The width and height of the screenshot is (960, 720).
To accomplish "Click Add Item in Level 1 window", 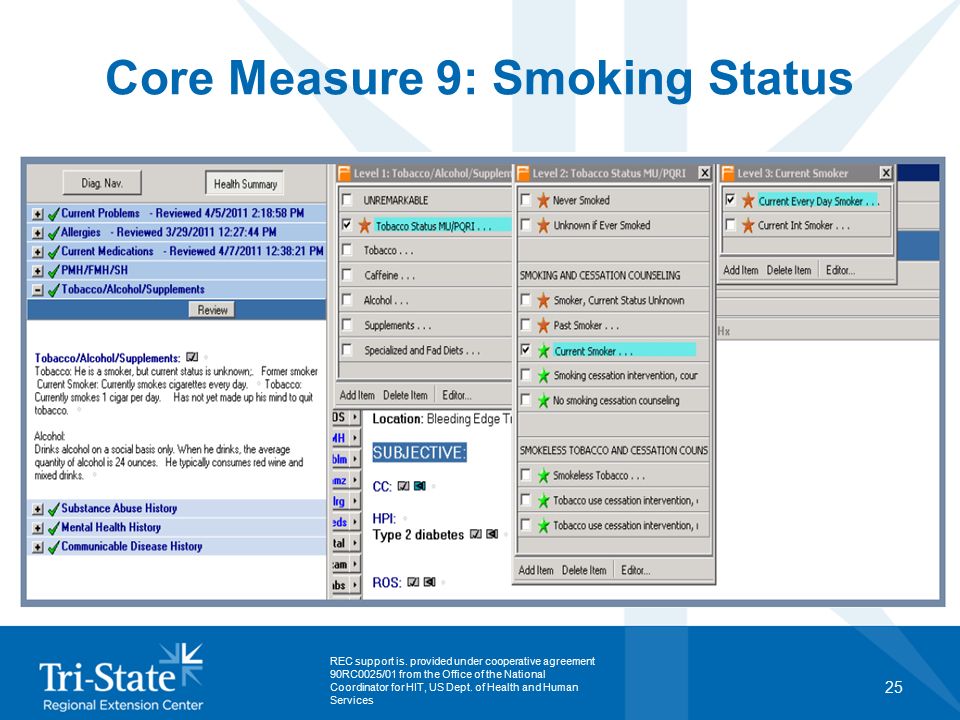I will tap(357, 396).
